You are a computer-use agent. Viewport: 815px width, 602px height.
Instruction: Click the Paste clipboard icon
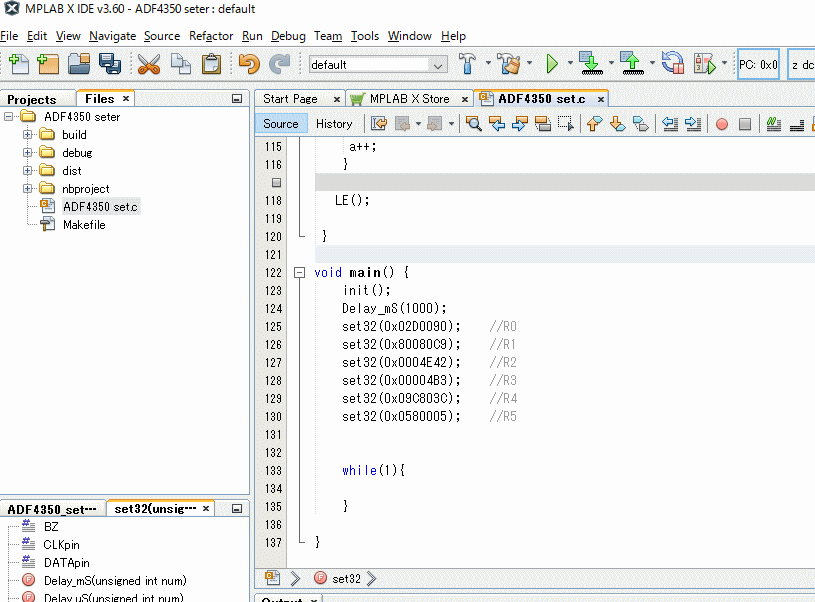point(211,64)
